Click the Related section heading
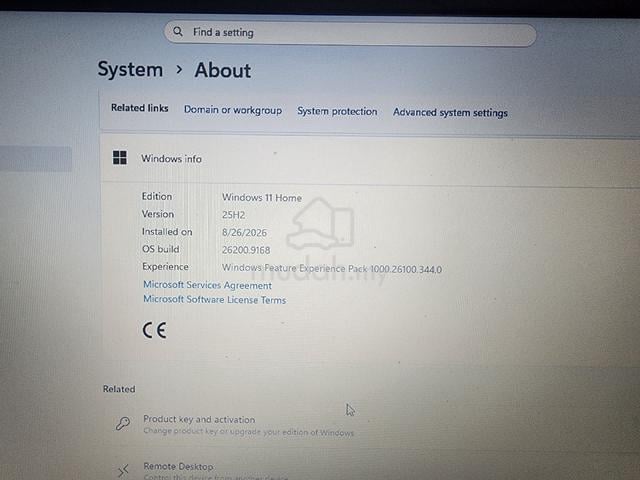The width and height of the screenshot is (640, 480). [119, 389]
